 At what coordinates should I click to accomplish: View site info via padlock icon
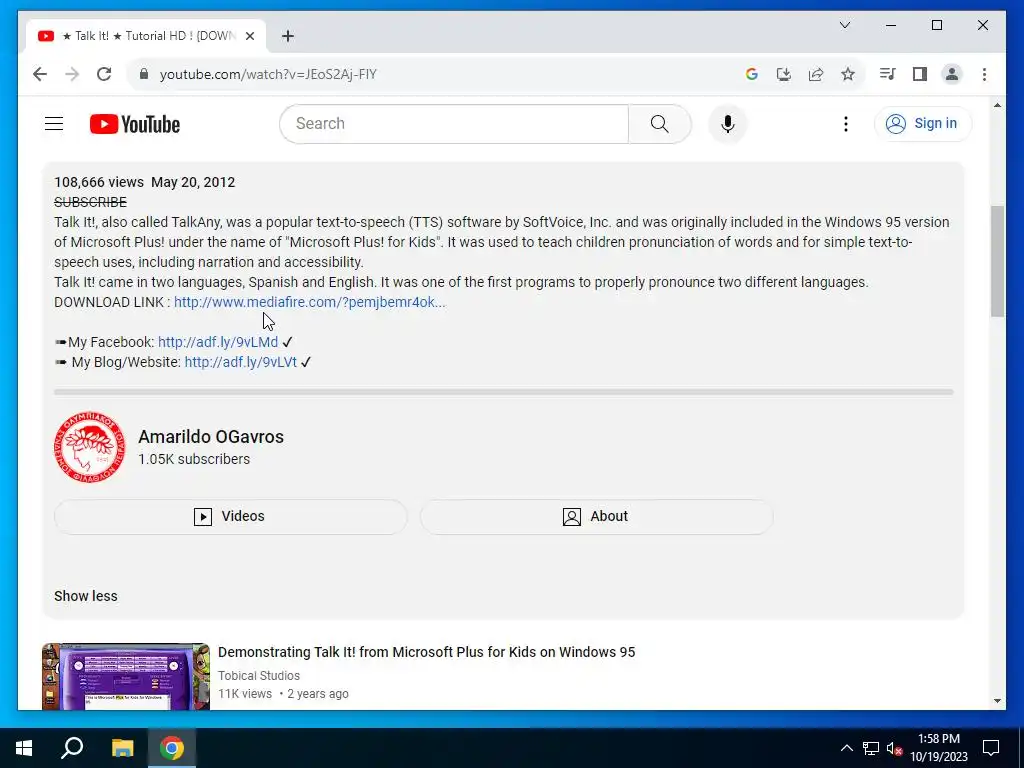click(x=144, y=74)
